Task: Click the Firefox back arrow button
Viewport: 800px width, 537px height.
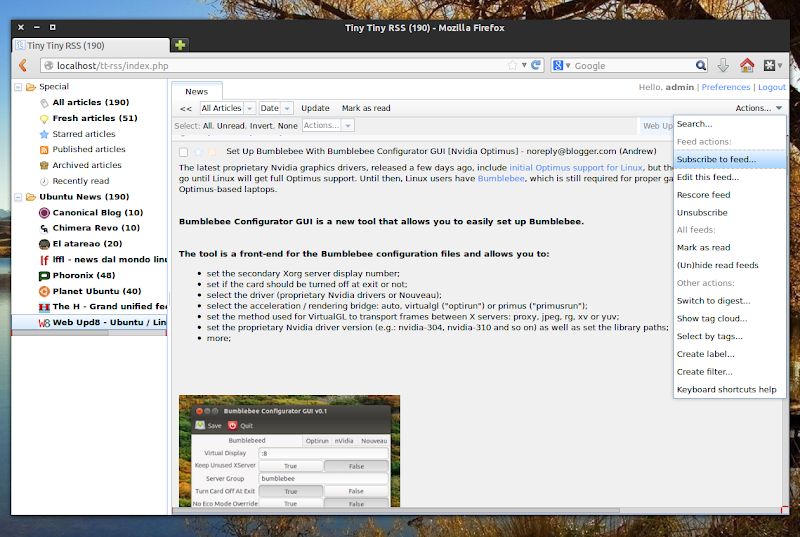Action: pos(23,65)
